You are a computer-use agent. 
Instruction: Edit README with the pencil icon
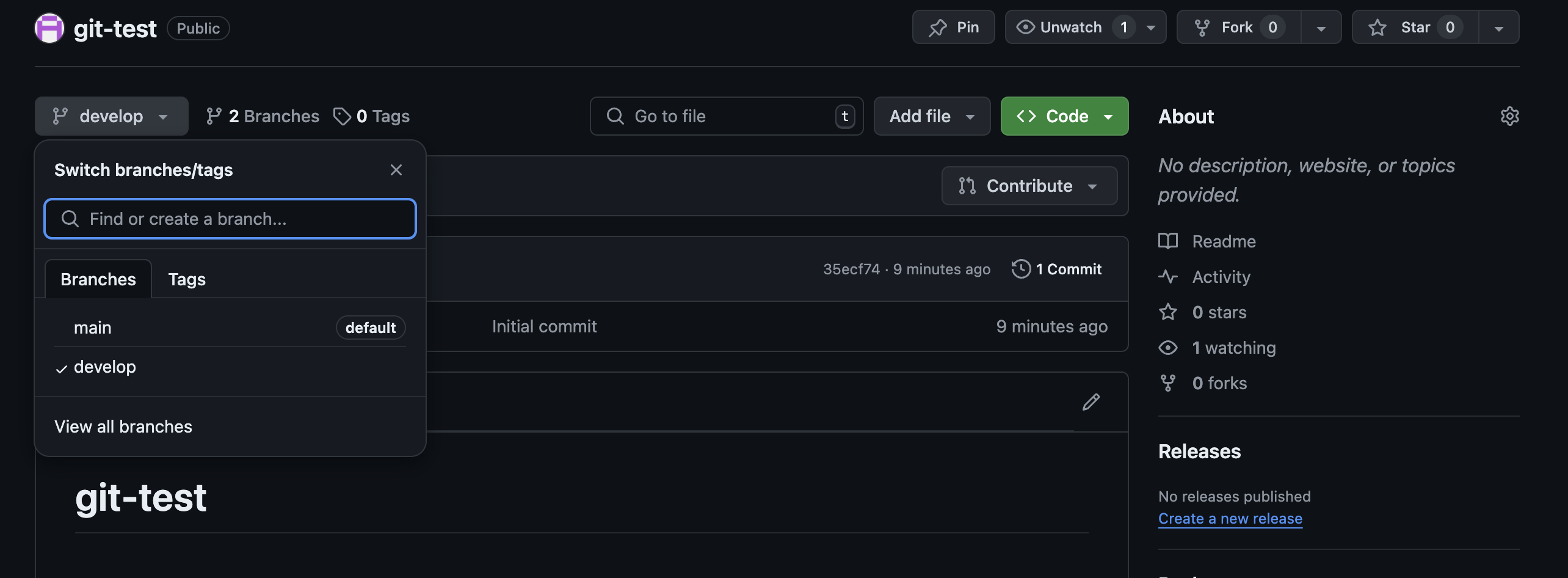click(1091, 402)
